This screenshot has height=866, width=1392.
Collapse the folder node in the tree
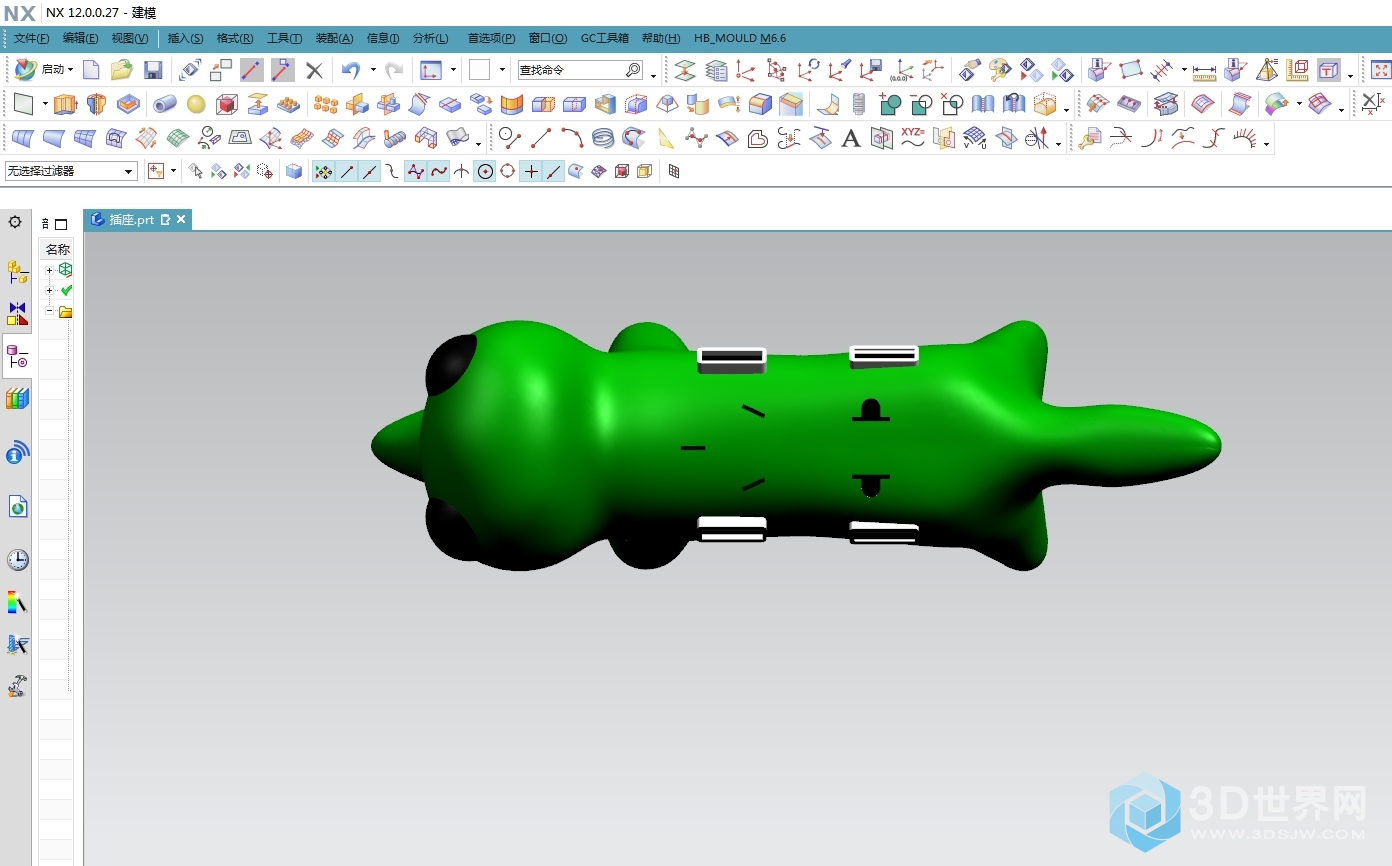click(49, 312)
